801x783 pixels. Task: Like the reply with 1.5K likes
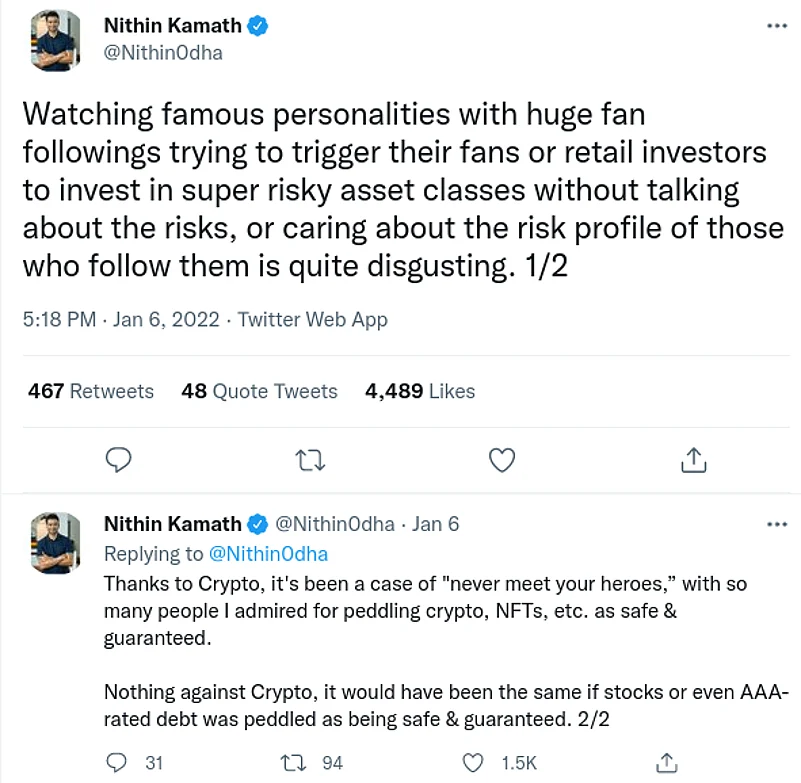point(486,763)
